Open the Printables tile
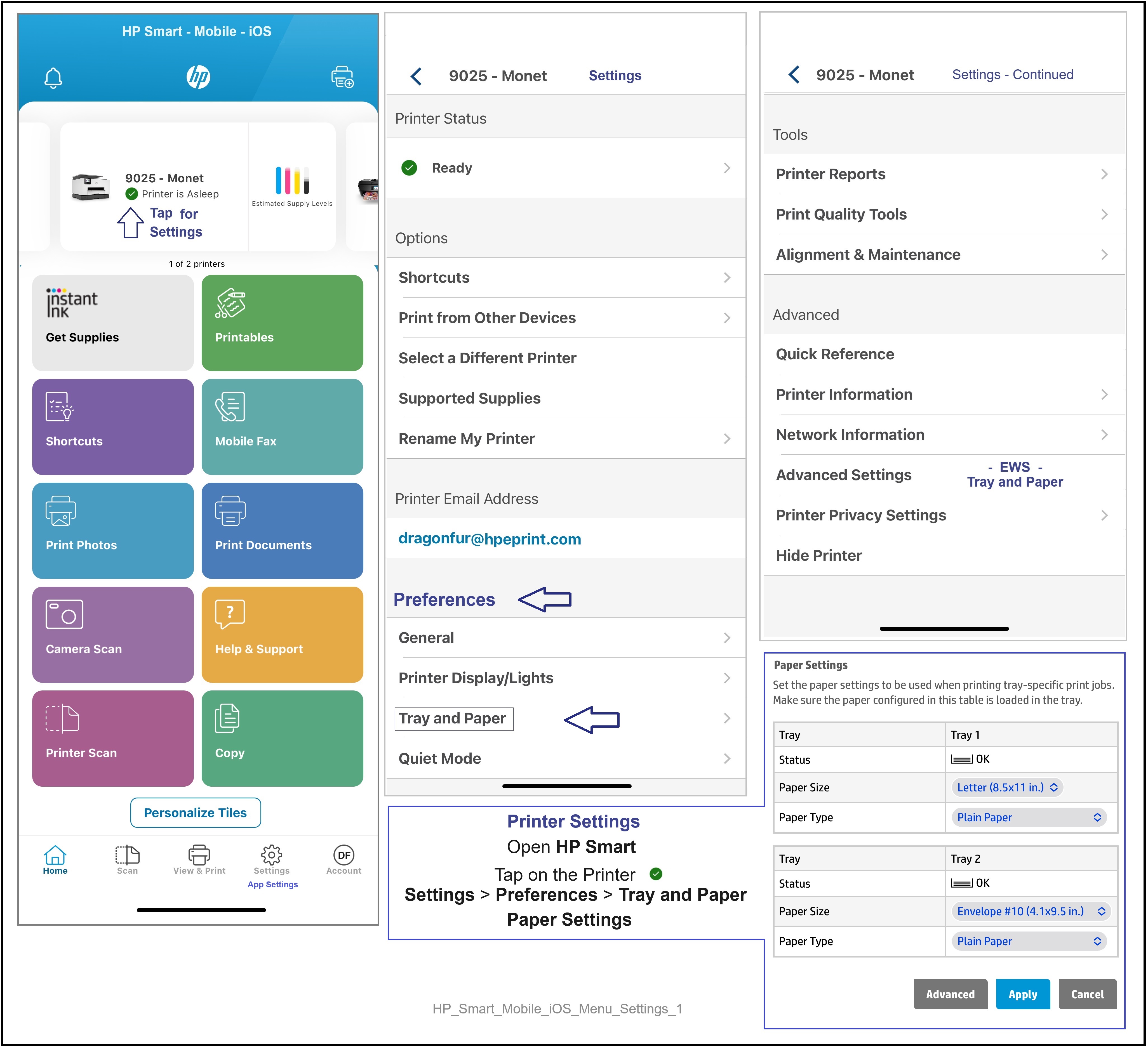 pyautogui.click(x=283, y=323)
